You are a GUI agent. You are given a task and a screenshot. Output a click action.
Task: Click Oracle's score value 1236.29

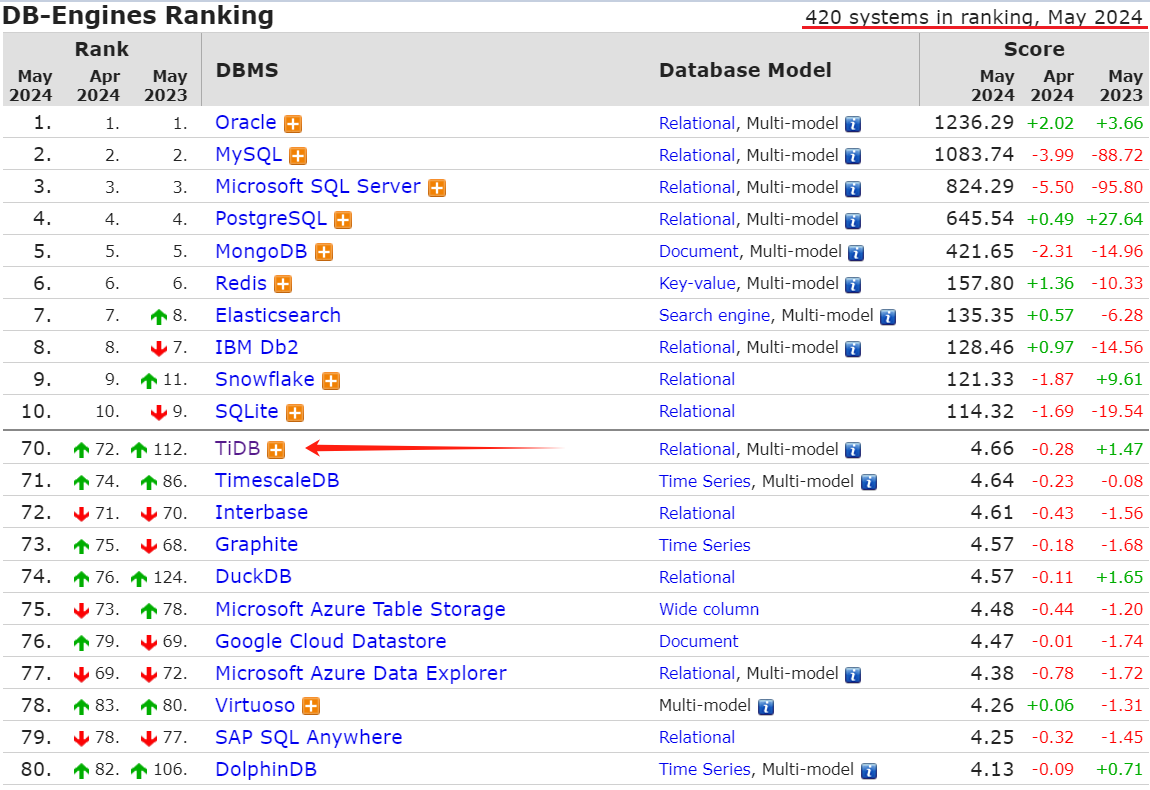[x=974, y=122]
